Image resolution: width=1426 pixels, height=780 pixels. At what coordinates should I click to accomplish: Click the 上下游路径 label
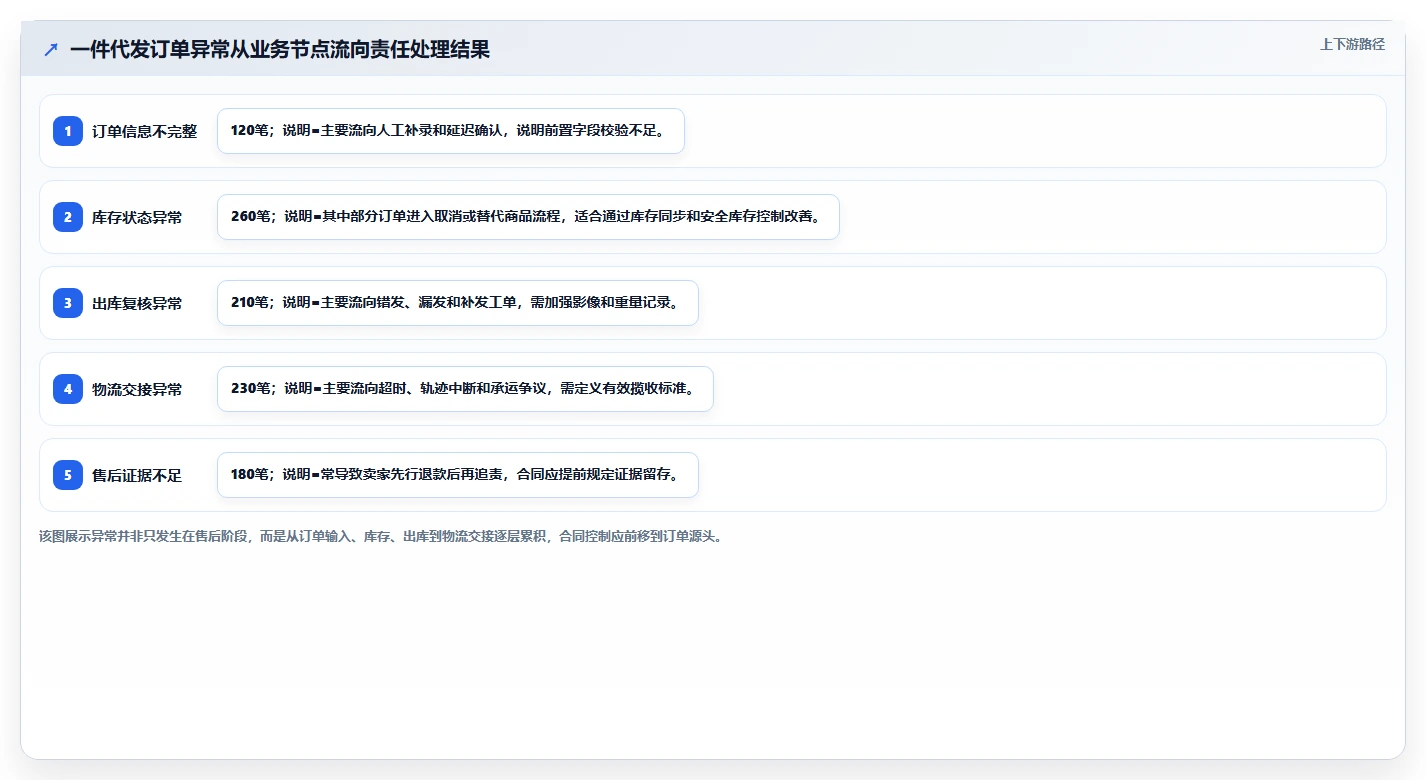1352,44
